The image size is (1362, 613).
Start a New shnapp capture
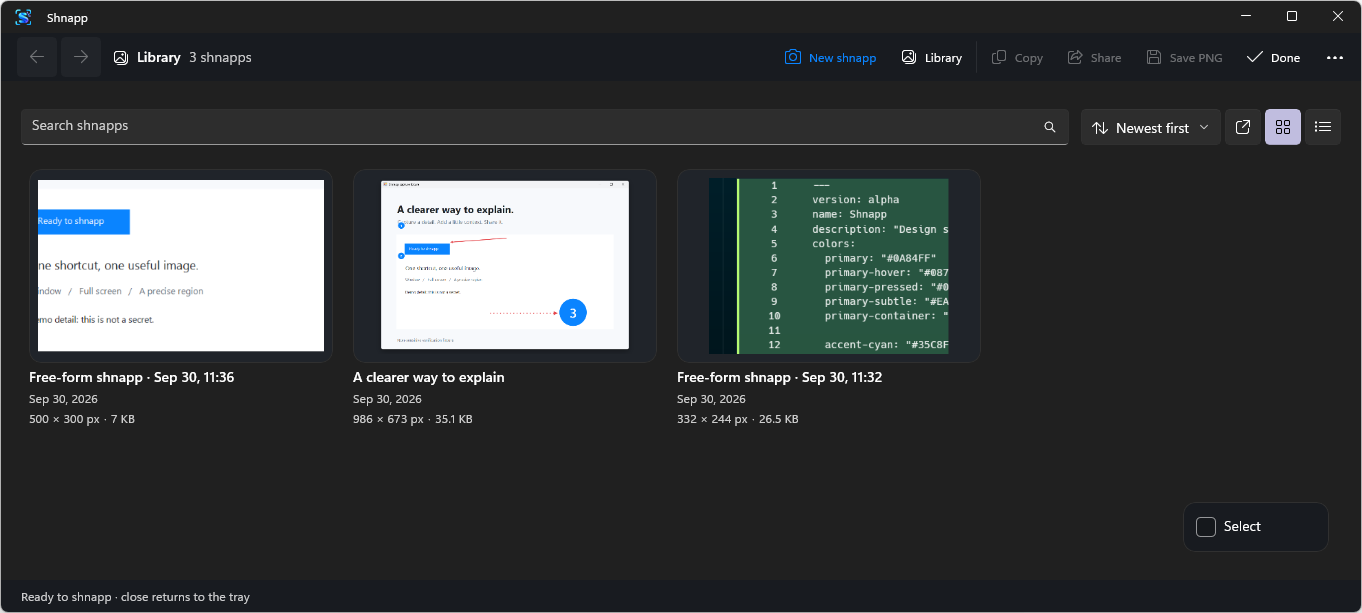[x=830, y=58]
